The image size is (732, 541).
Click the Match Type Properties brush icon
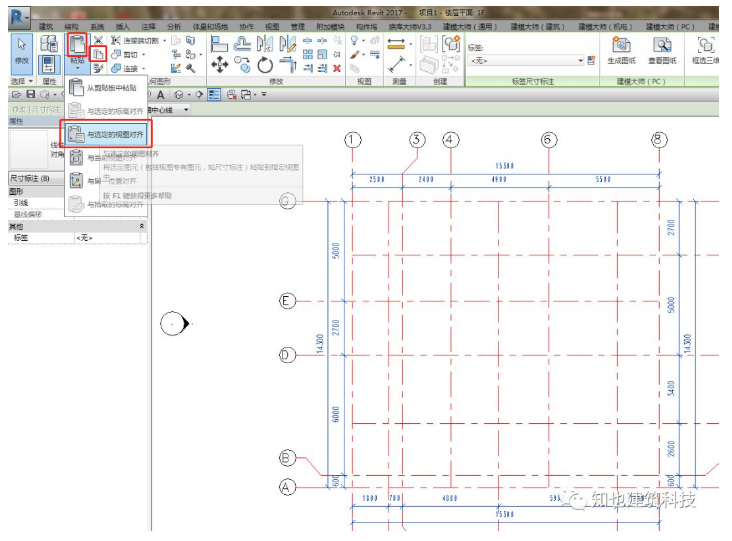point(98,68)
